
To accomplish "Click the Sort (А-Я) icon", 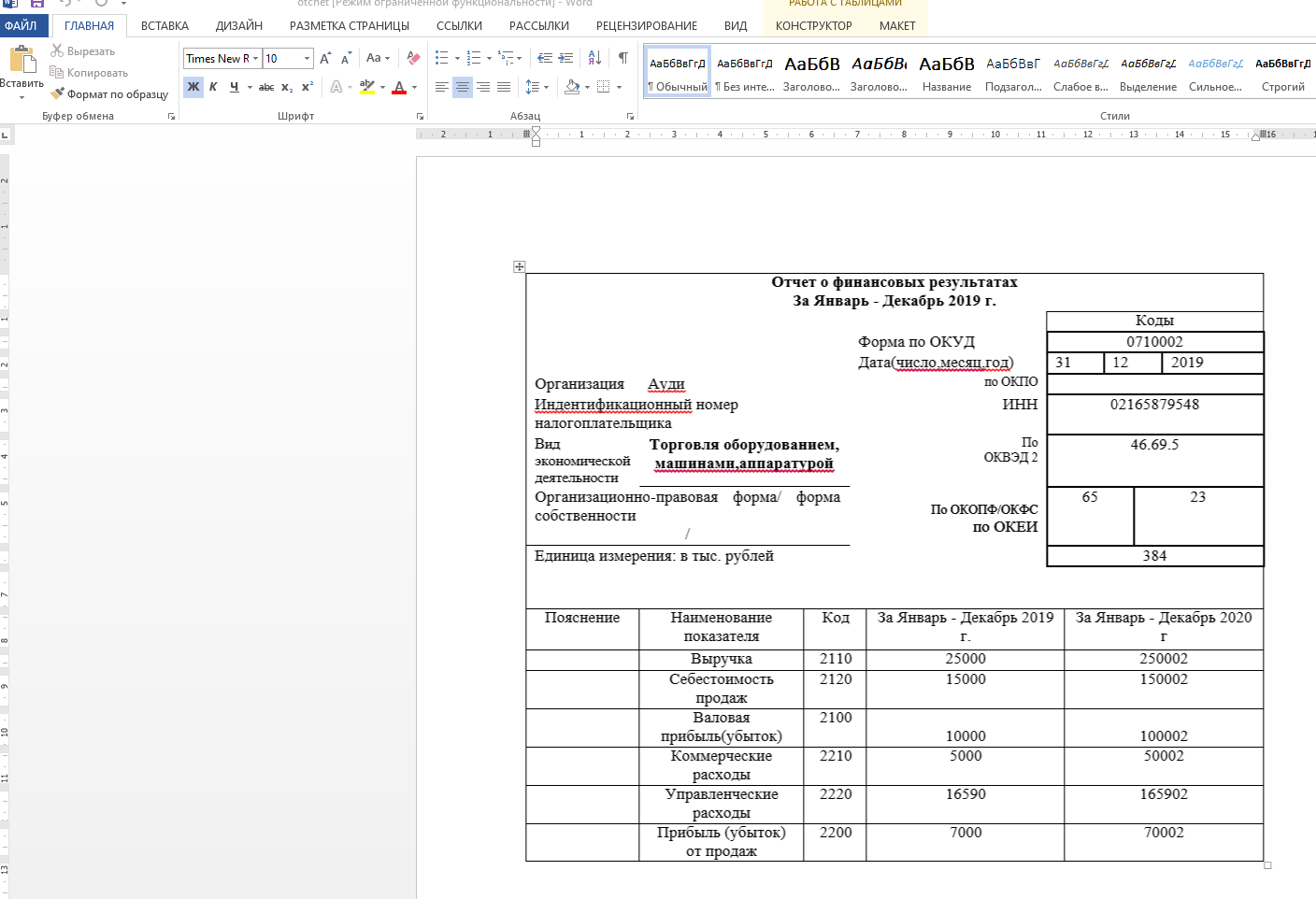I will coord(594,58).
